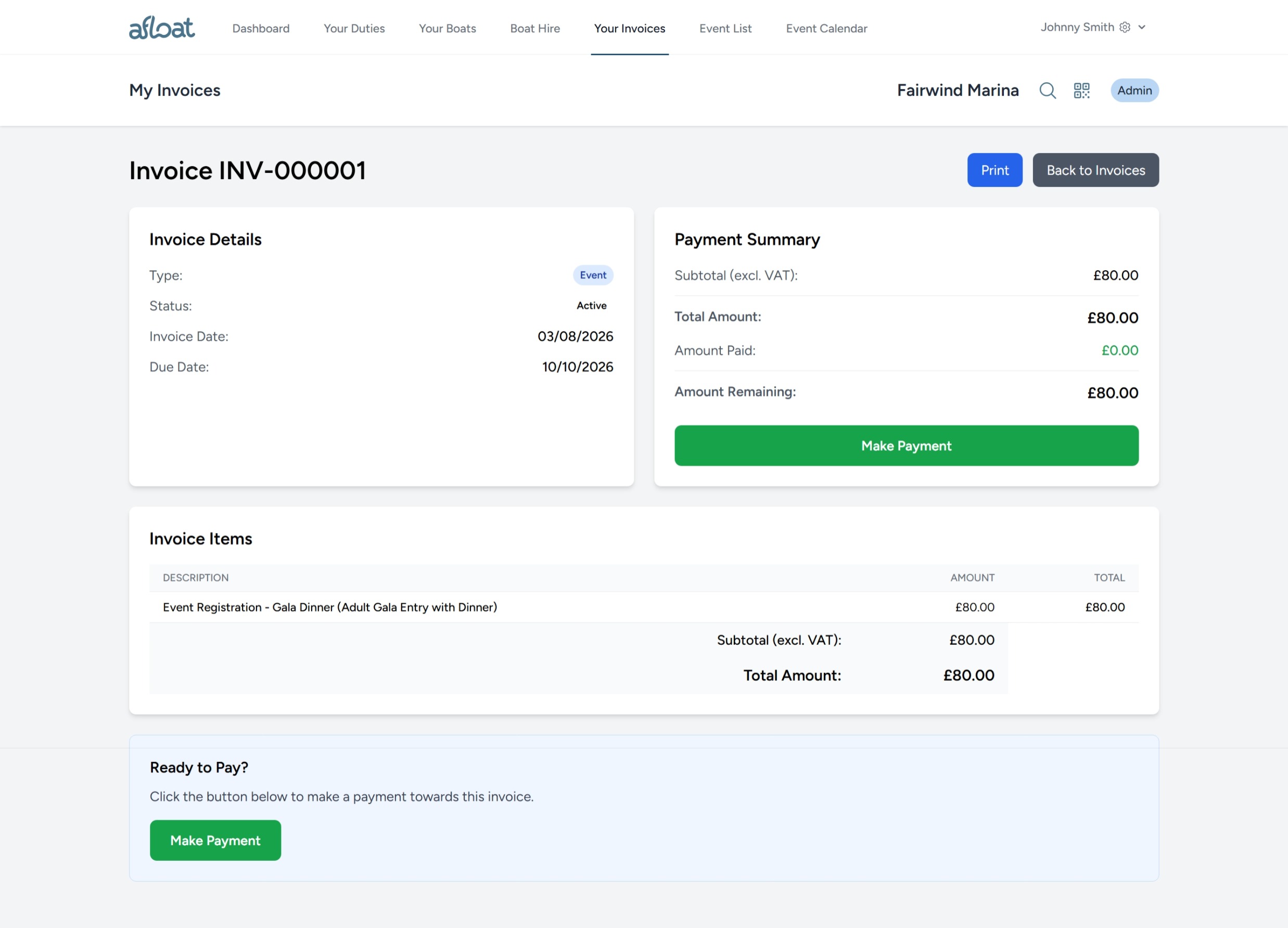Expand the user menu chevron

(x=1141, y=27)
